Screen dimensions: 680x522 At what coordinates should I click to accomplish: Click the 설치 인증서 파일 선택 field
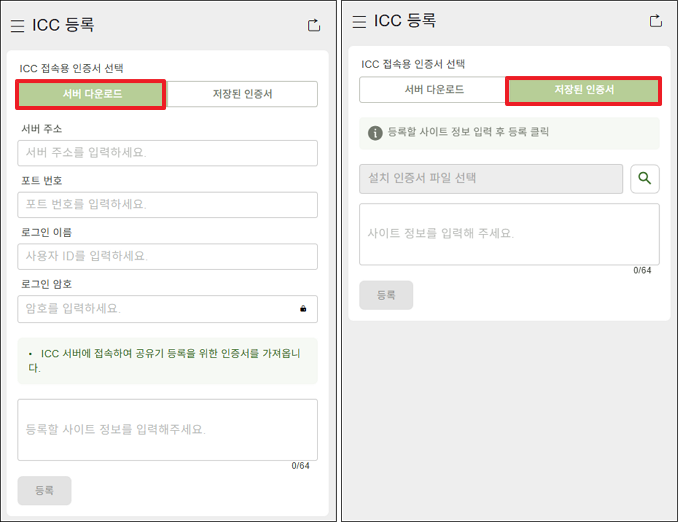(490, 179)
